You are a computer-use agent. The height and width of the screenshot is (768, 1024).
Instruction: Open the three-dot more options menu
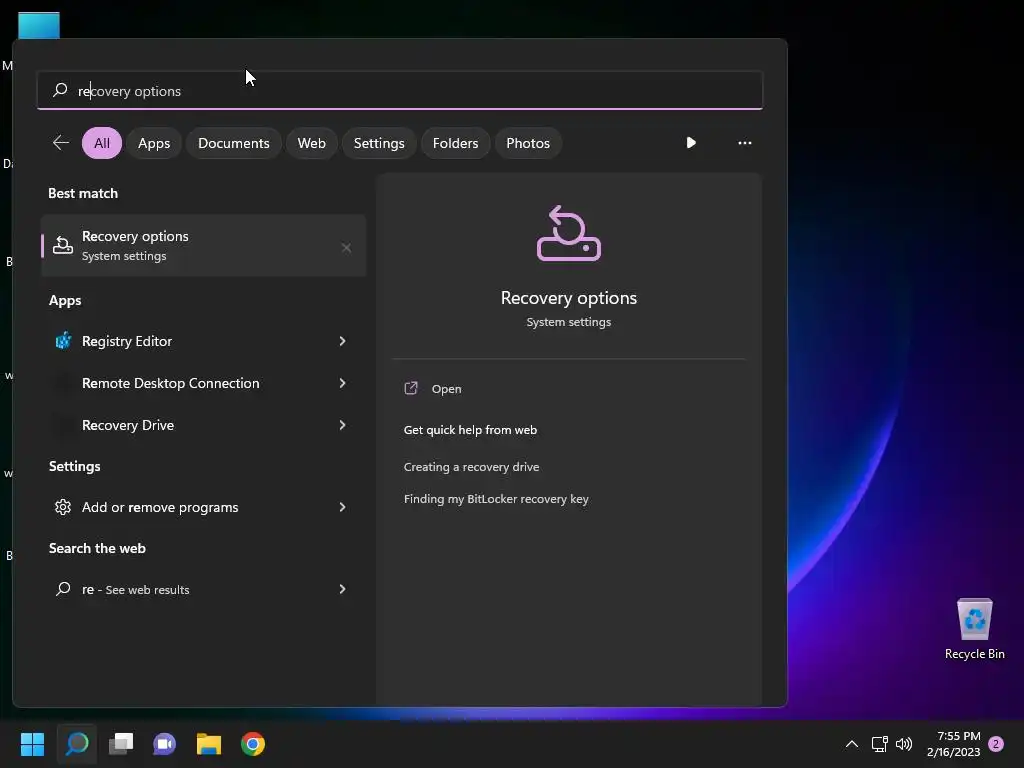point(744,142)
